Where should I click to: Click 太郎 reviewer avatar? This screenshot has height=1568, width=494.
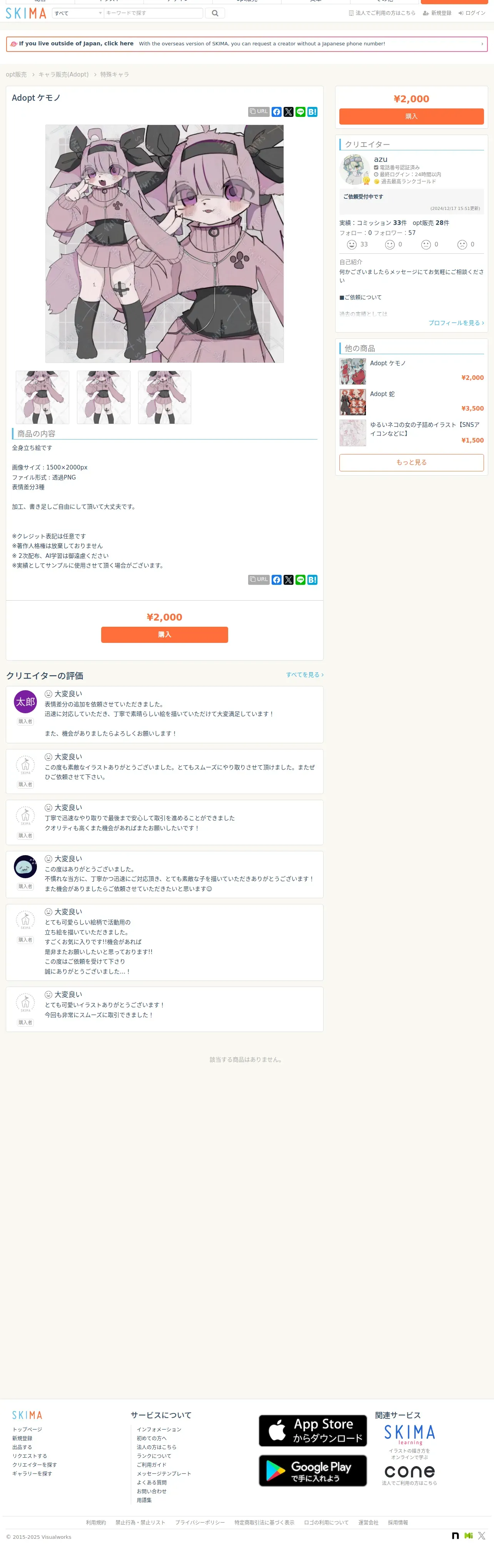click(25, 702)
